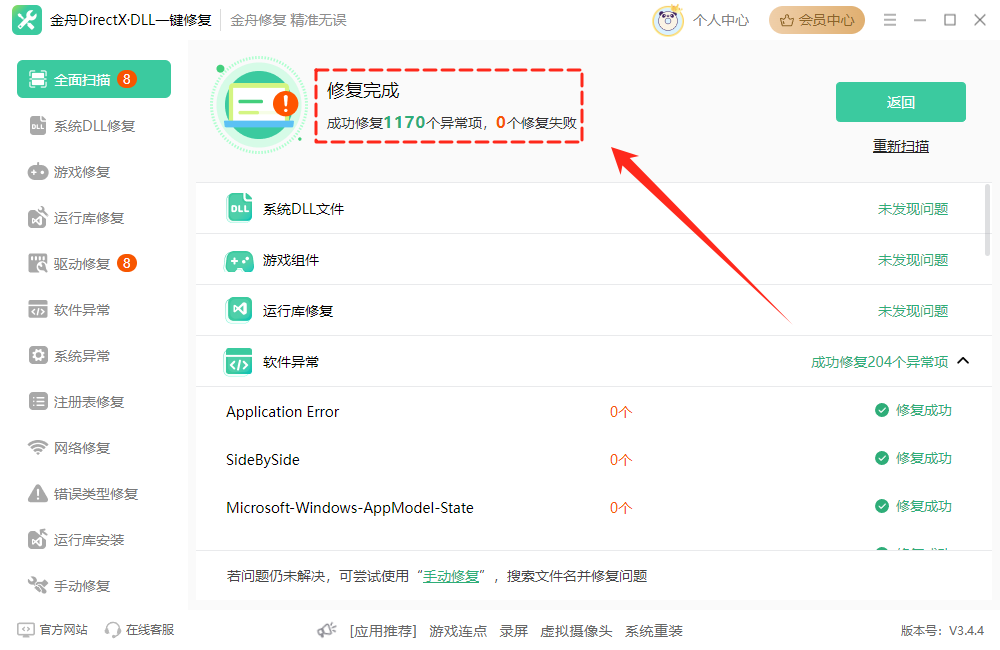Click the 游戏组件 gamepad icon

[x=239, y=260]
